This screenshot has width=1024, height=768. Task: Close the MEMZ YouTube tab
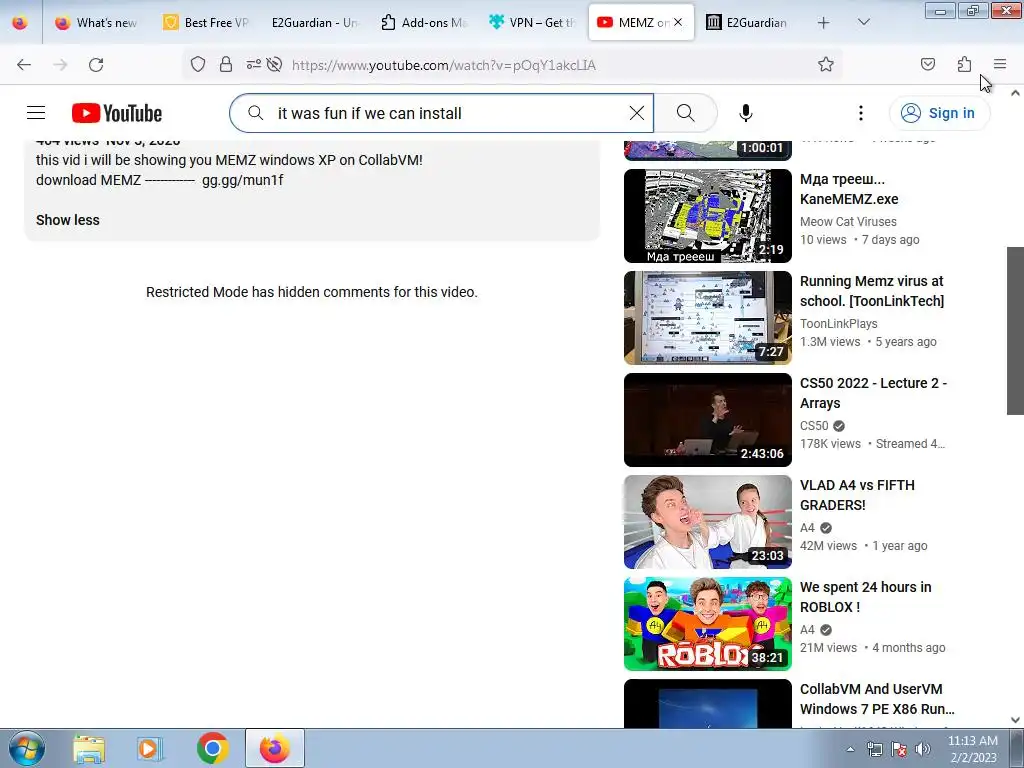coord(678,22)
